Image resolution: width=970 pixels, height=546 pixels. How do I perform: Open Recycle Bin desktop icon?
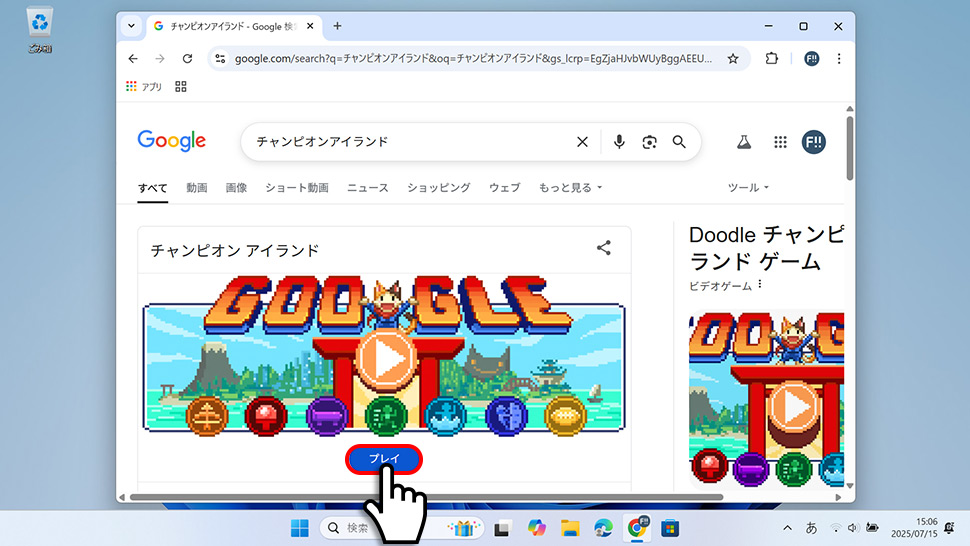[40, 30]
